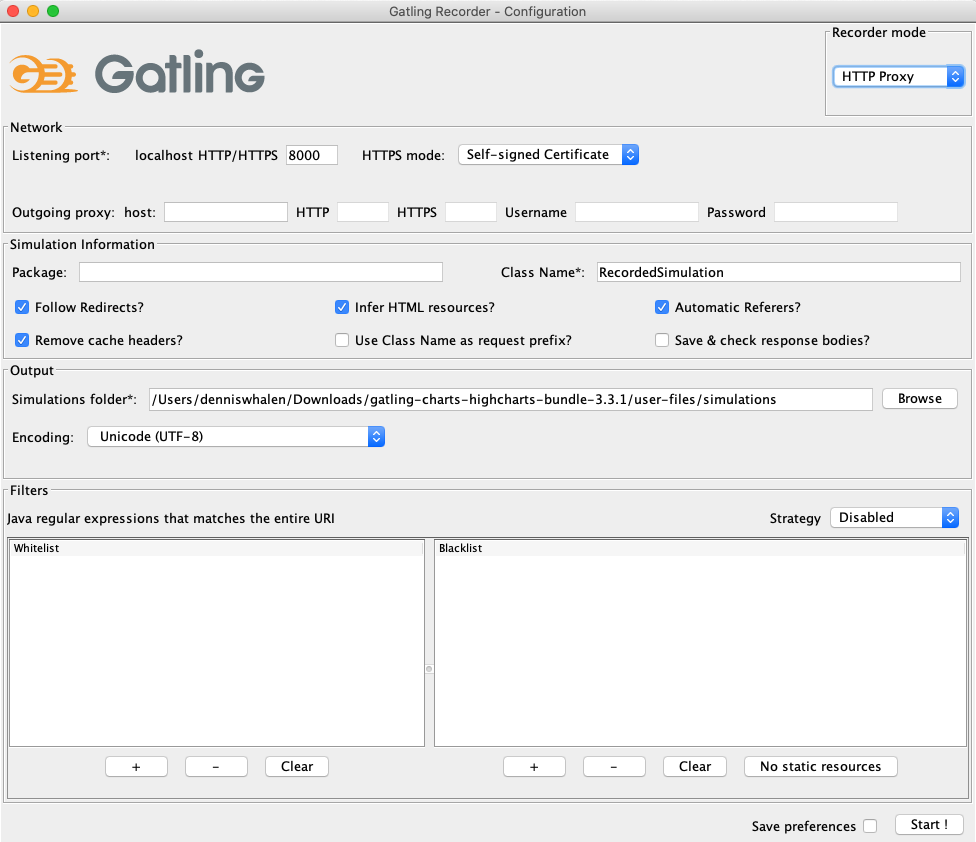Click the Whitelist column header
Screen dimensions: 976x842
tap(217, 548)
